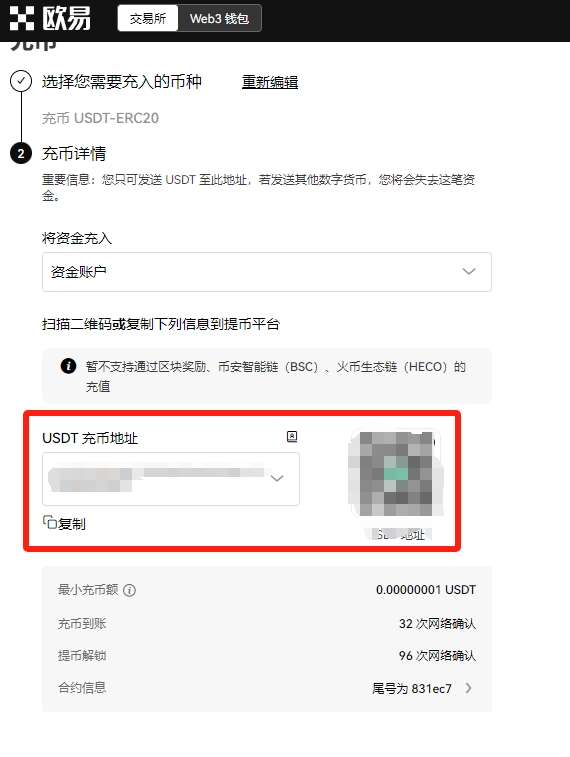Expand the USDT deposit address dropdown chevron

click(x=277, y=478)
